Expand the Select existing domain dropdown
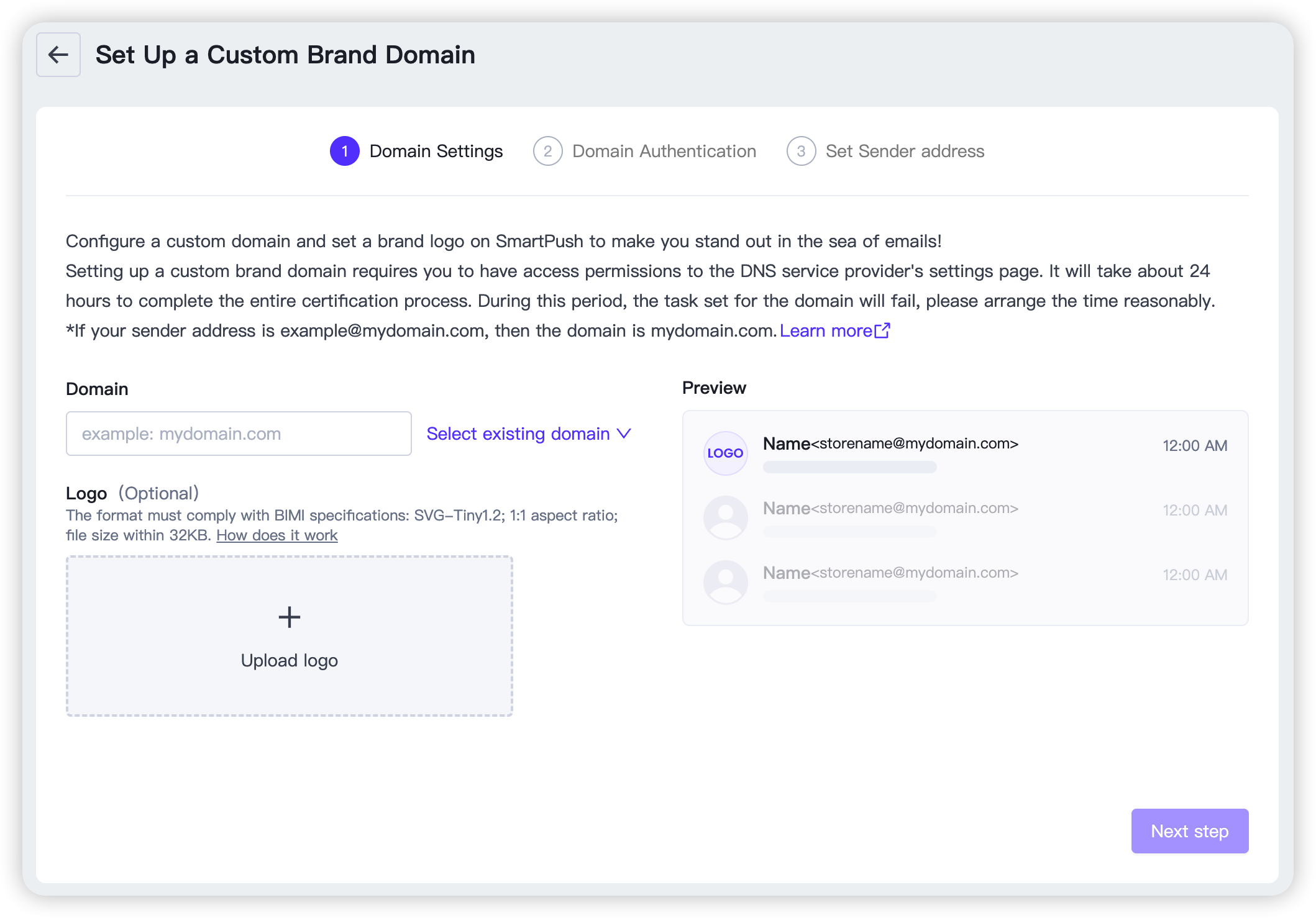 tap(529, 434)
